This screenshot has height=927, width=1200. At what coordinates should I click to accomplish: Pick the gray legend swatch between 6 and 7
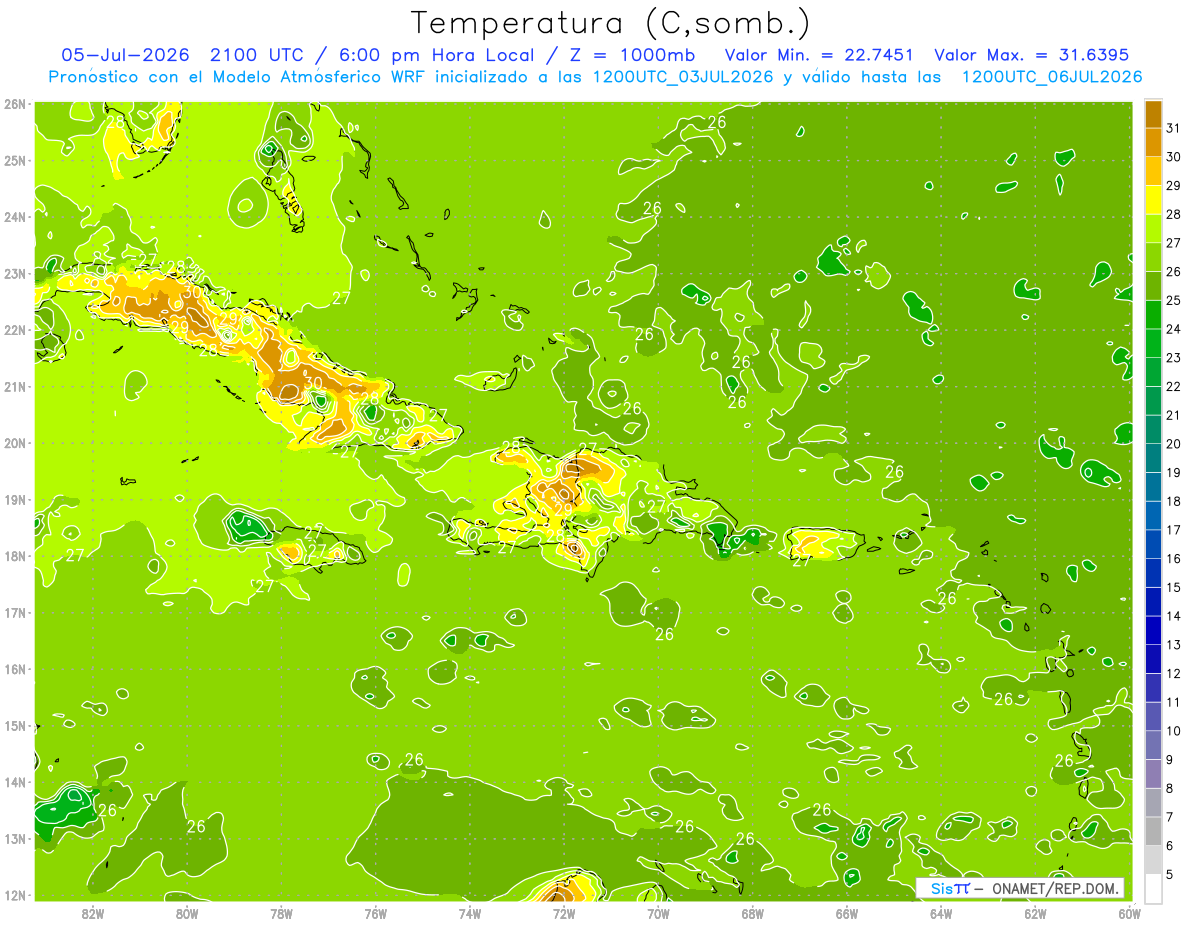(1153, 830)
